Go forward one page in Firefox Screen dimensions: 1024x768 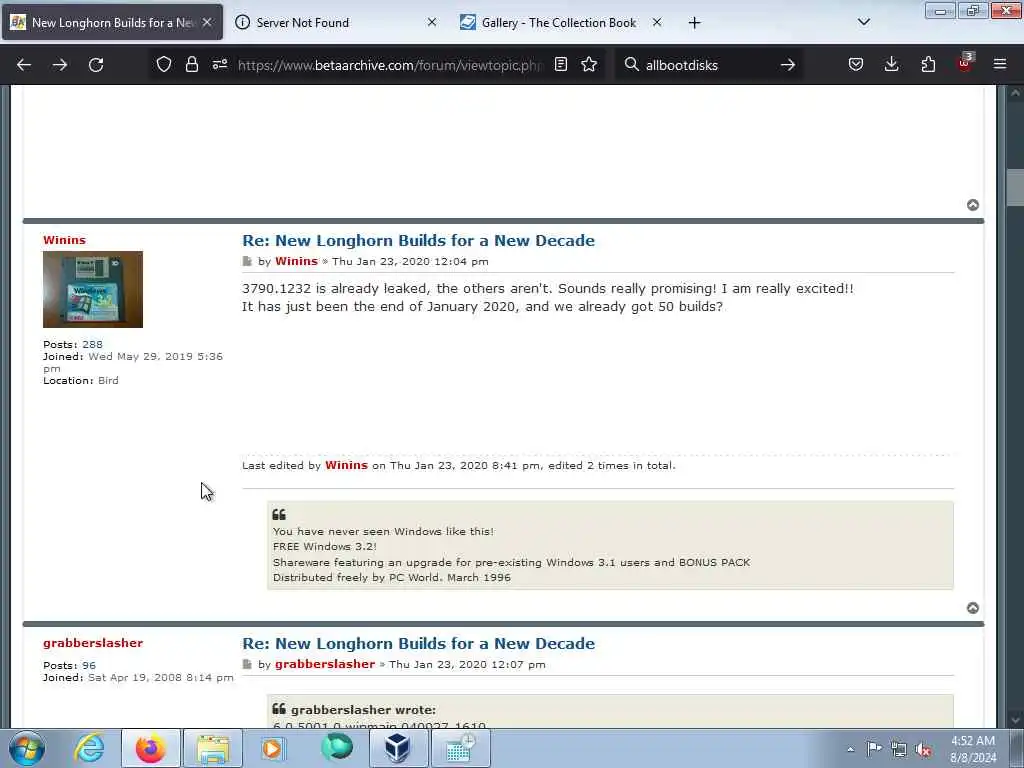pos(60,65)
